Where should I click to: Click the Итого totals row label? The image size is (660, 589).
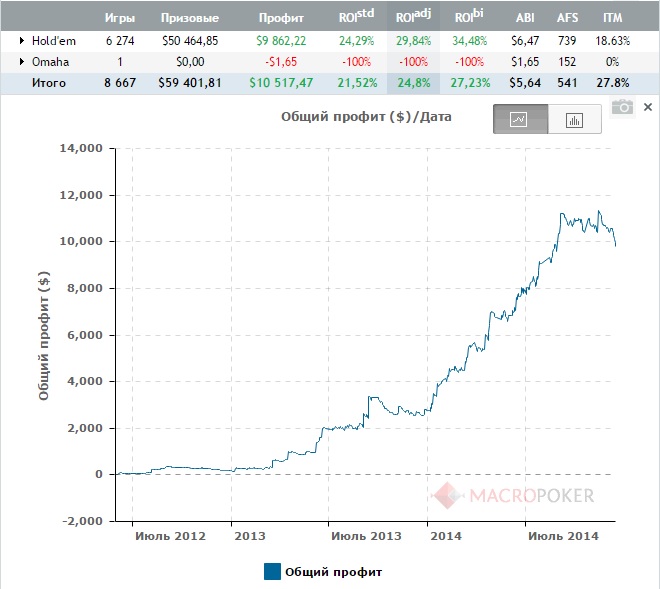point(47,83)
